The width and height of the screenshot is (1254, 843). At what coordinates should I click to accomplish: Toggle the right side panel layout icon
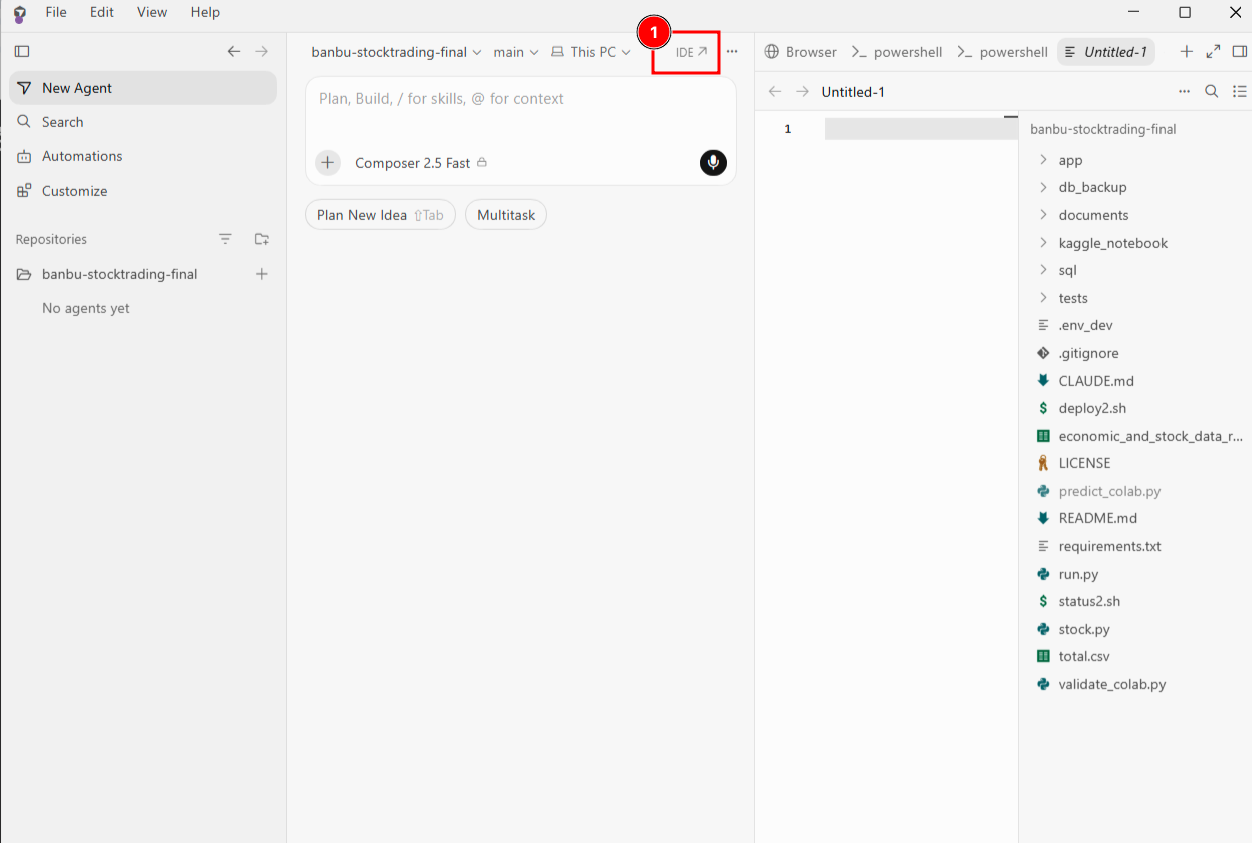pos(1240,52)
